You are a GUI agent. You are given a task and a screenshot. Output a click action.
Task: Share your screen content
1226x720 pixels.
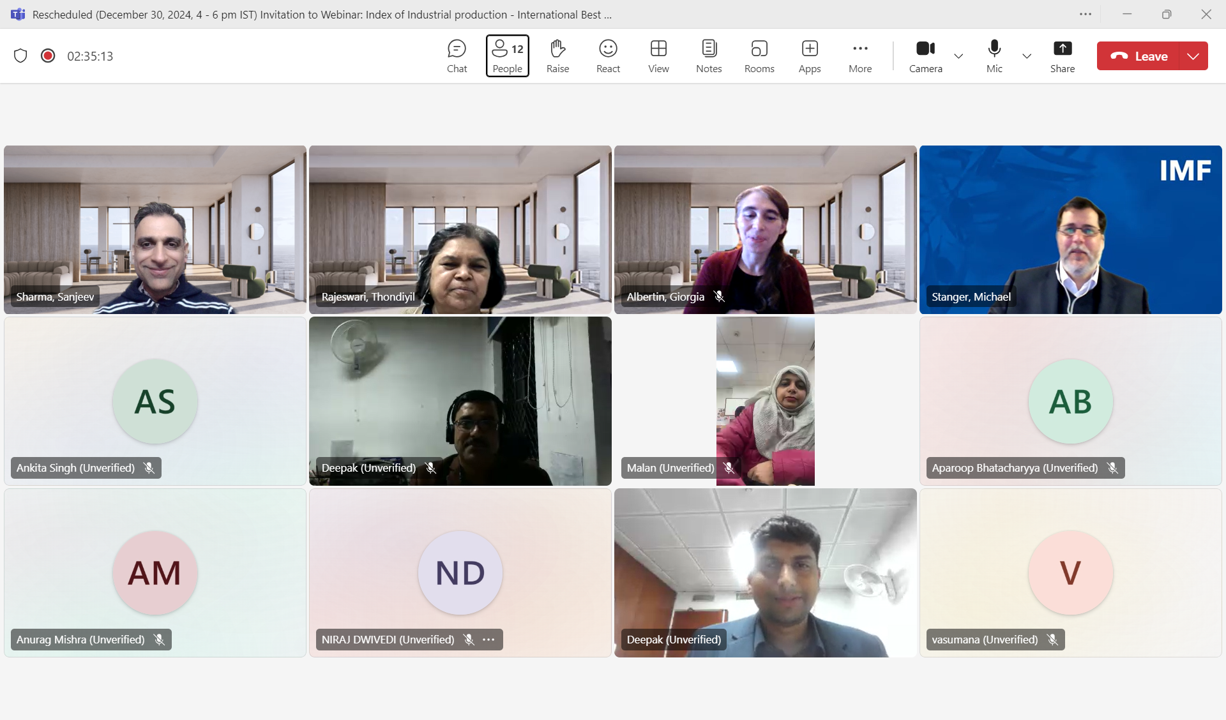pos(1062,56)
